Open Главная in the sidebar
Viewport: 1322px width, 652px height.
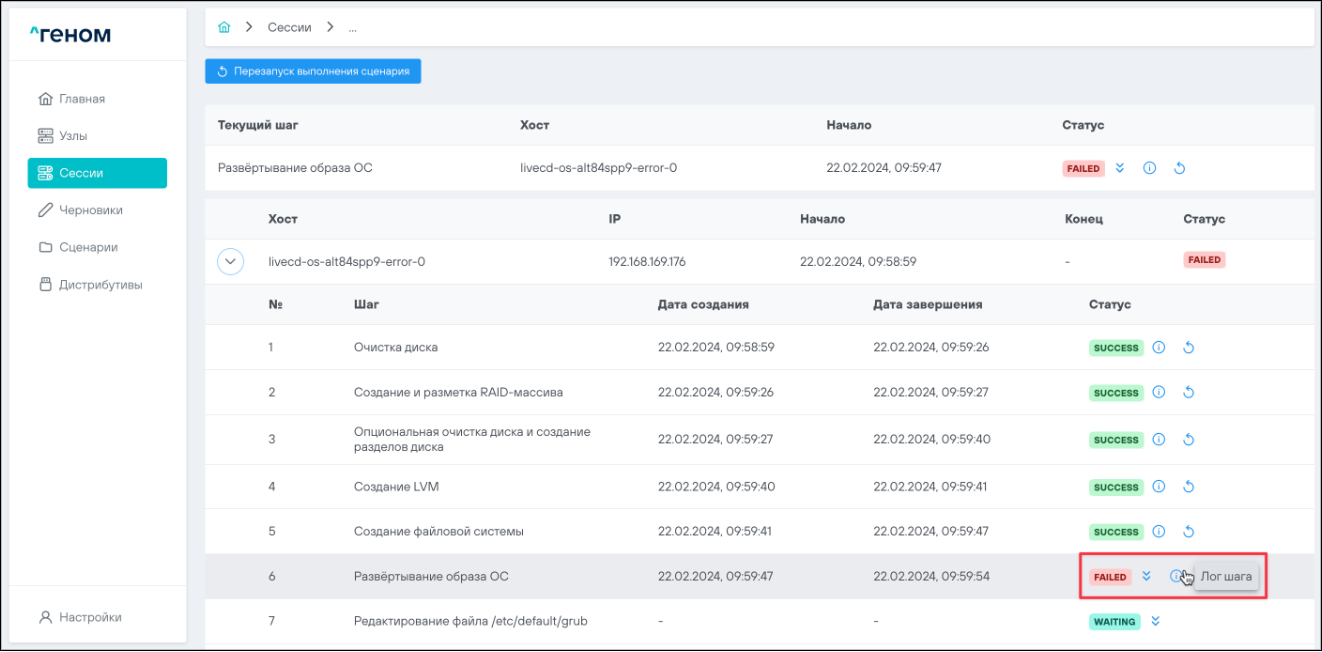(82, 99)
